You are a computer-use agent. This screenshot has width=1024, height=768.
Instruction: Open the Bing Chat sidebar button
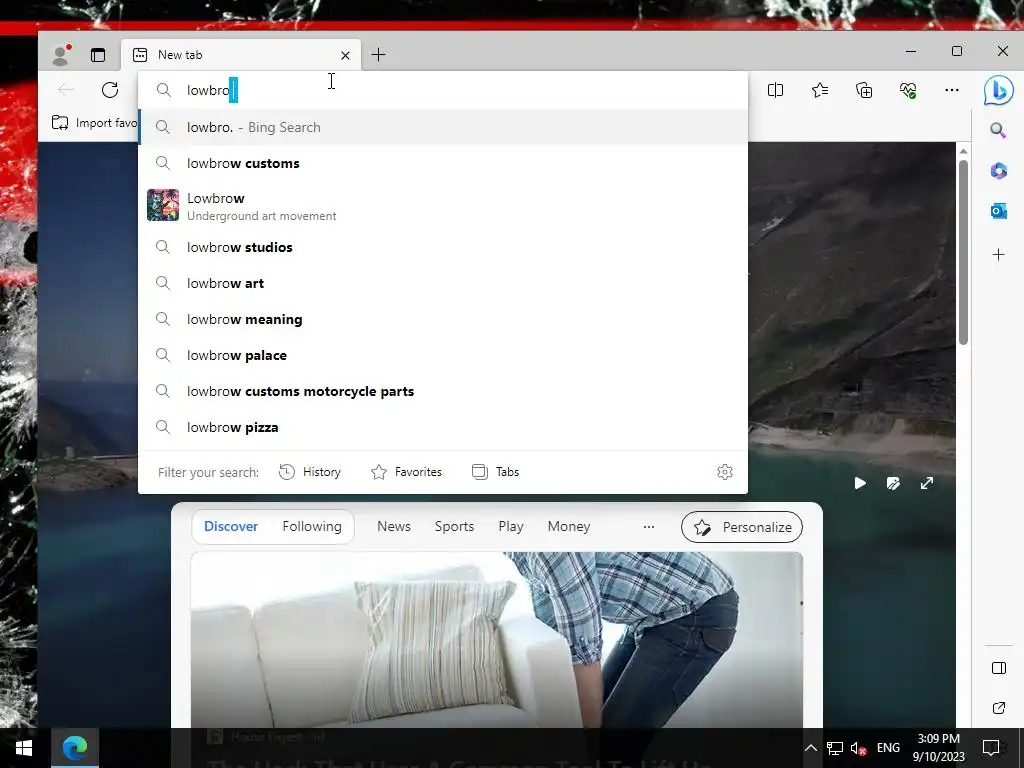pos(999,90)
